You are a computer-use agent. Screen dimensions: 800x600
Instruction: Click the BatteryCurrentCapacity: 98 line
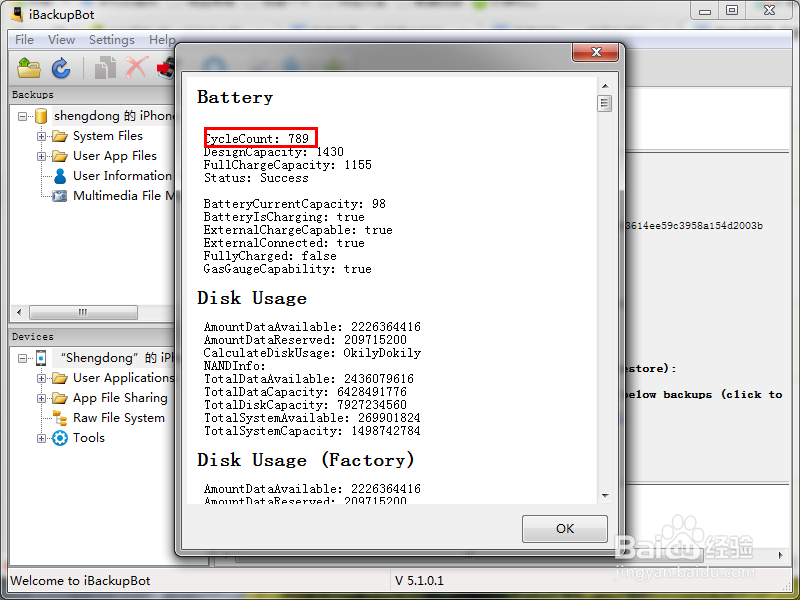click(x=294, y=204)
